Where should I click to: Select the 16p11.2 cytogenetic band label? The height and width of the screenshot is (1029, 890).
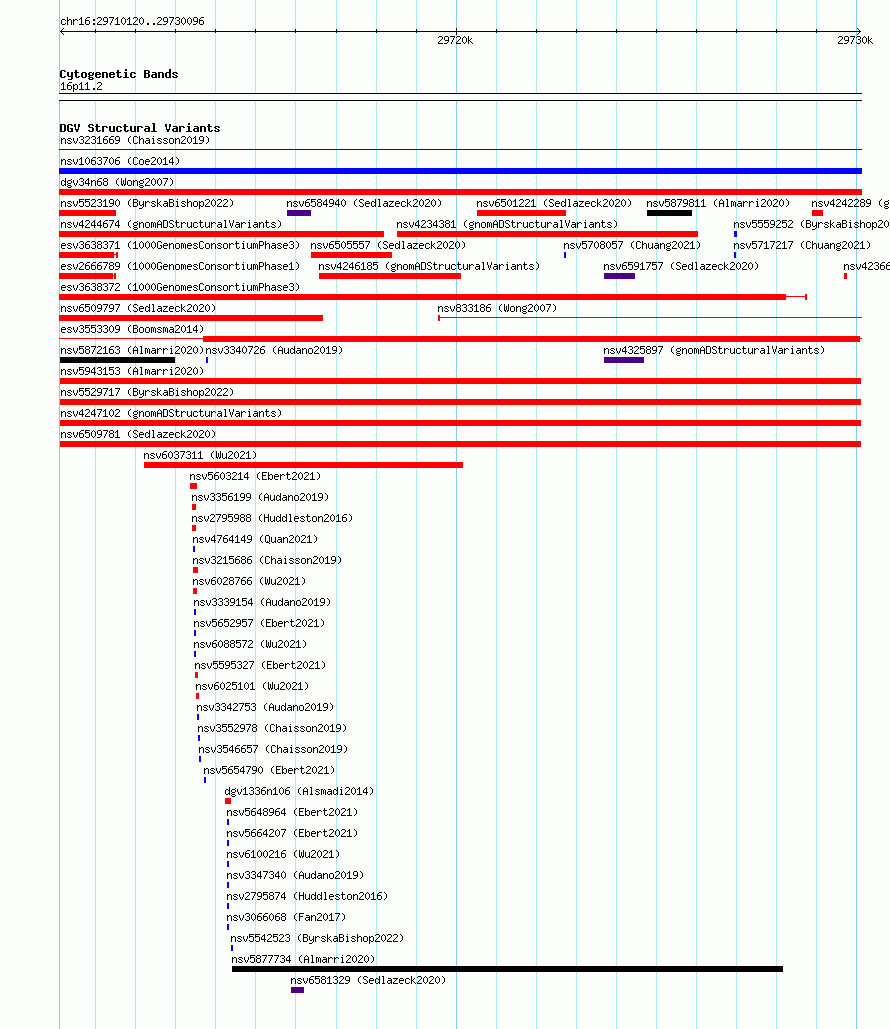[x=81, y=87]
